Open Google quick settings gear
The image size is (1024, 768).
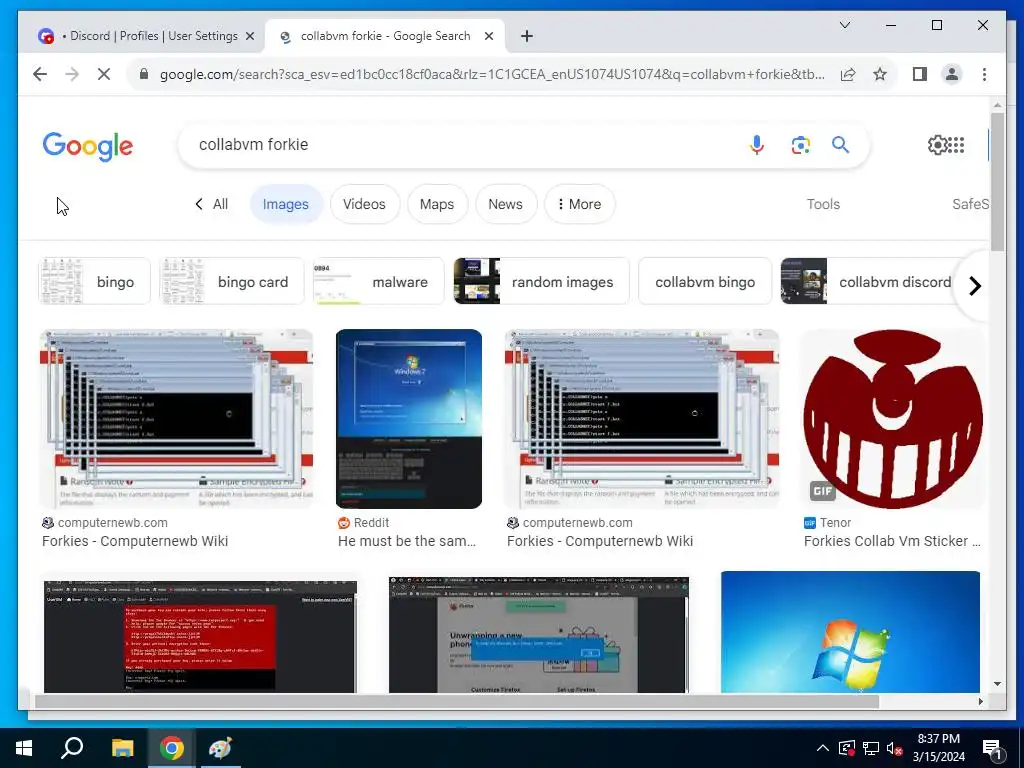pyautogui.click(x=937, y=144)
